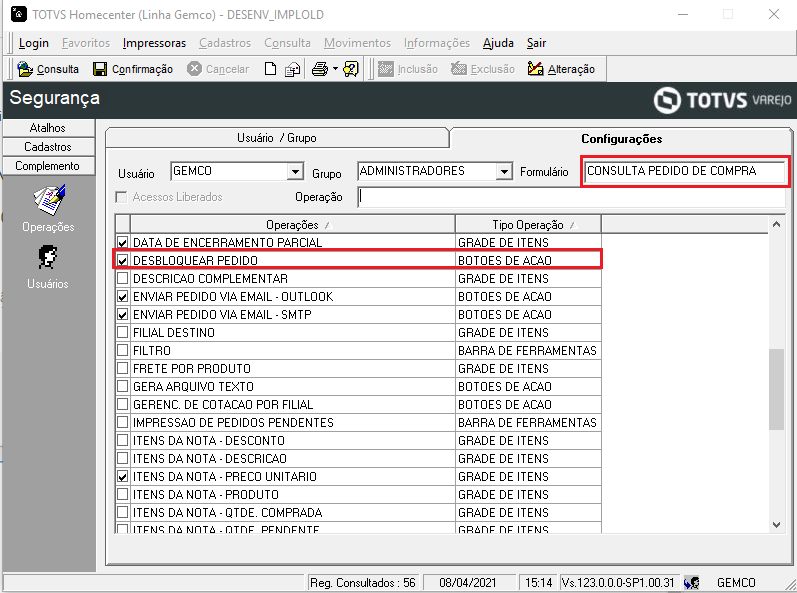Click the Operação search input field

(571, 197)
